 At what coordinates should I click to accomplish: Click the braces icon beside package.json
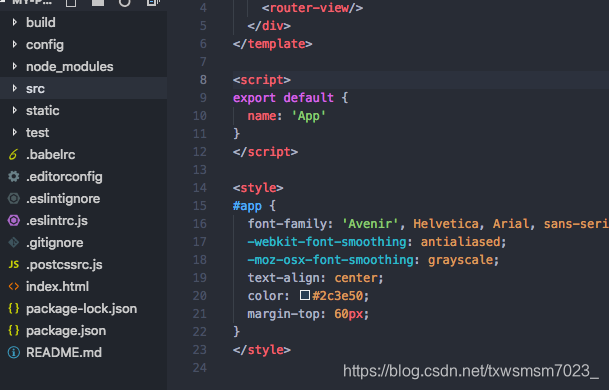[x=14, y=331]
